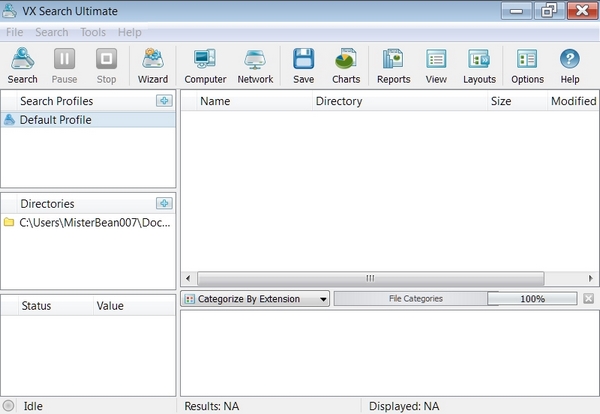Close the VX Search Ultimate window
Screen dimensions: 600x414
582,11
